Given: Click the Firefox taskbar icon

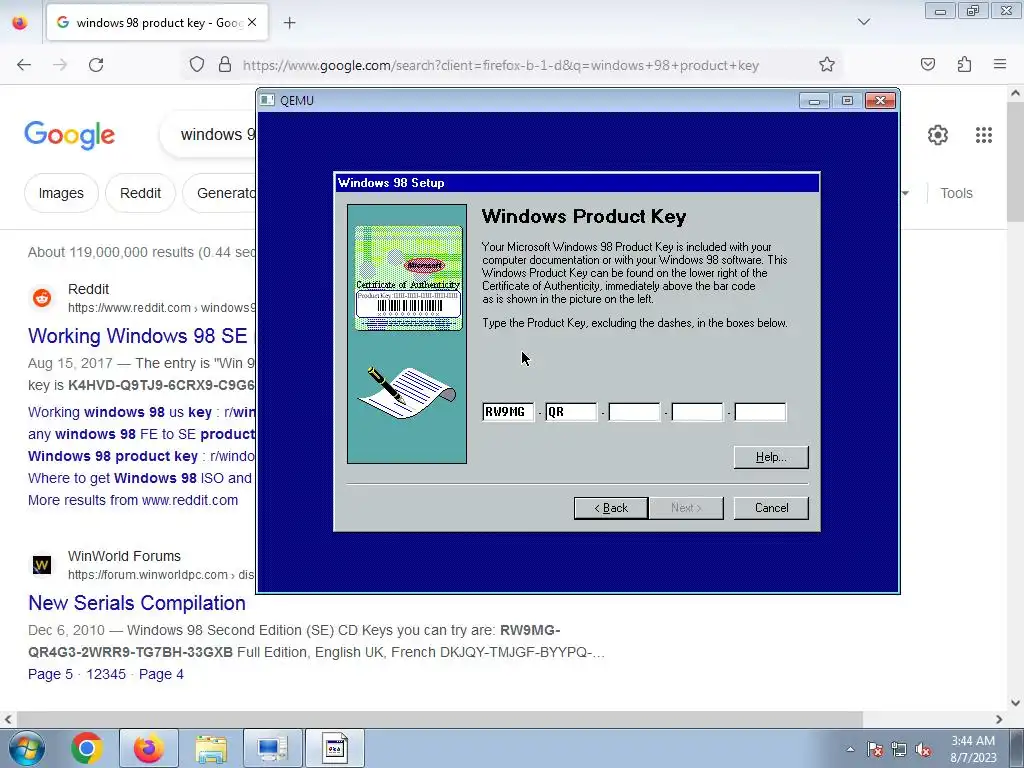Looking at the screenshot, I should (149, 748).
